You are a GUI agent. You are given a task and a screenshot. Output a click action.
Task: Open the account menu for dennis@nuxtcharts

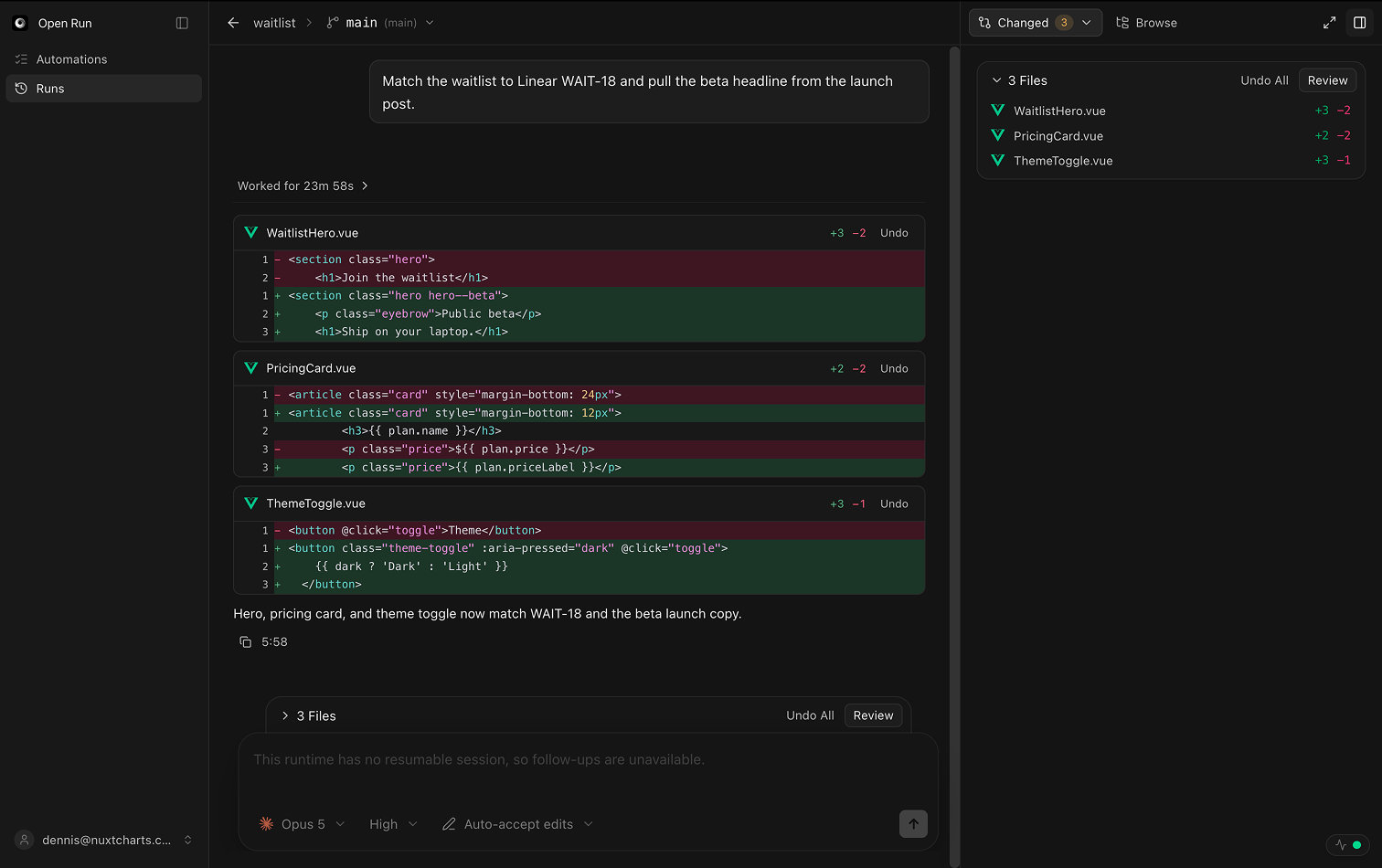point(104,840)
